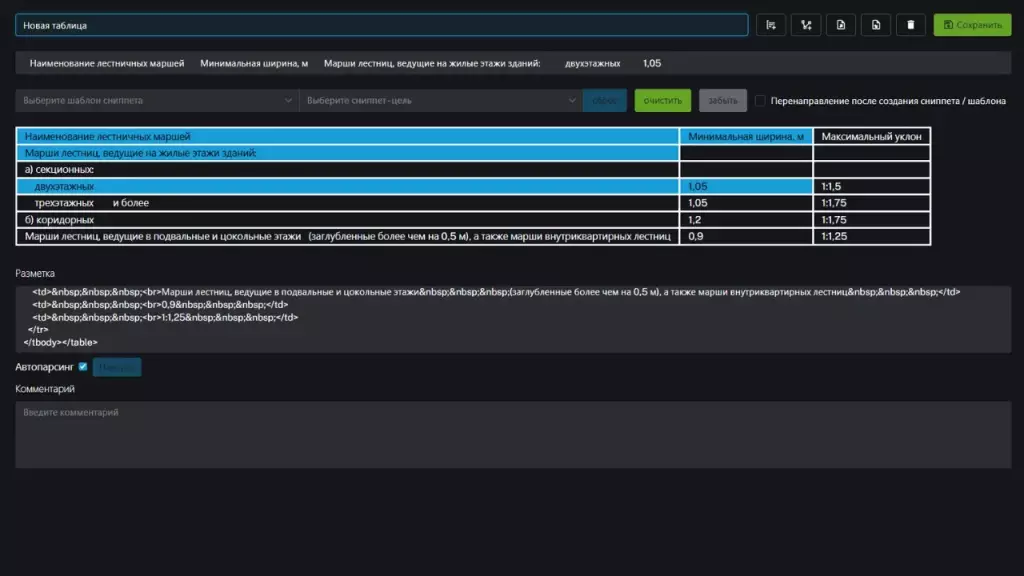Open the Выберите шаблон сниппета dropdown
Image resolution: width=1024 pixels, height=576 pixels.
click(157, 101)
